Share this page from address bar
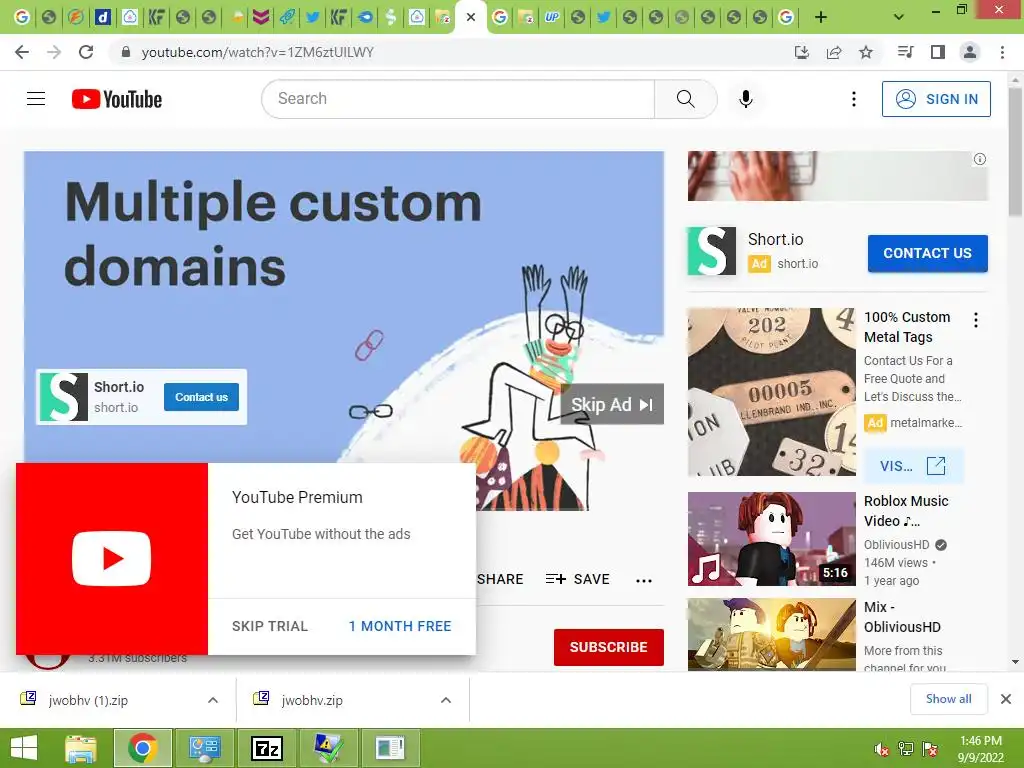 [x=834, y=52]
